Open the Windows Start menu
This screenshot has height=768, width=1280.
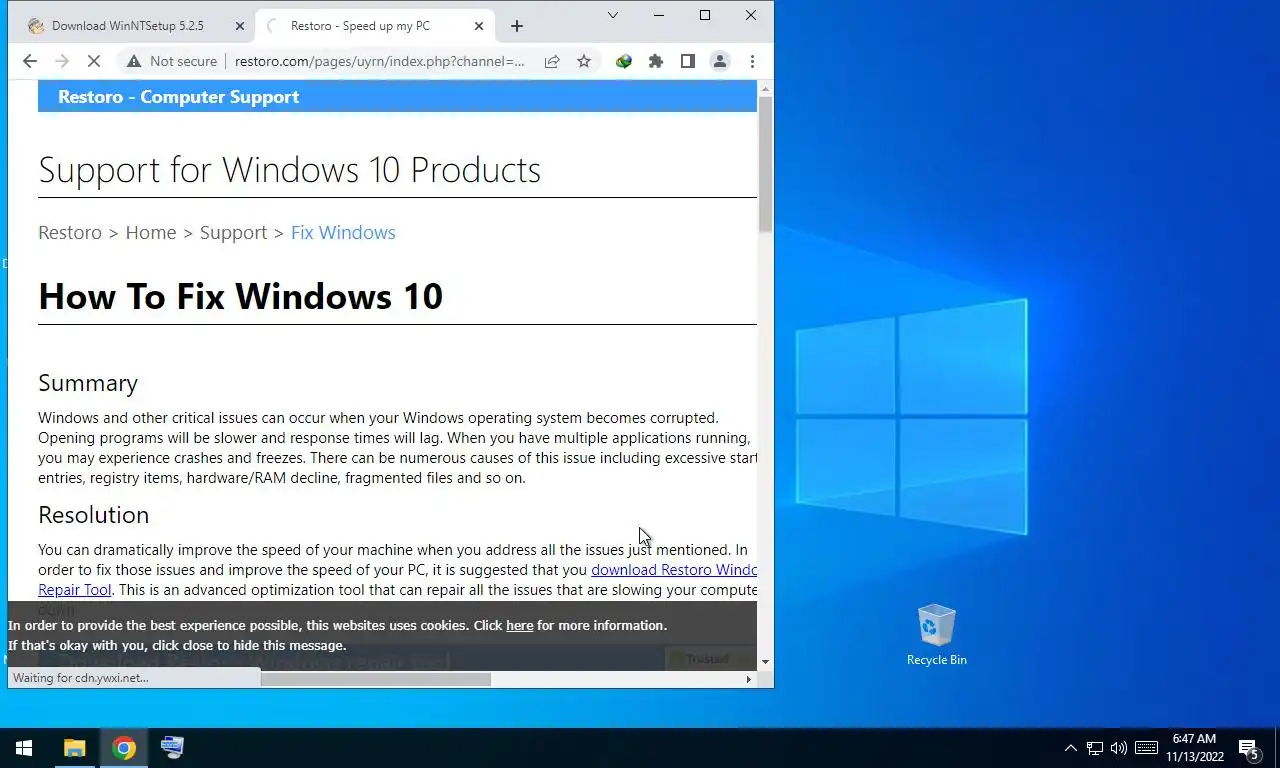[x=24, y=748]
